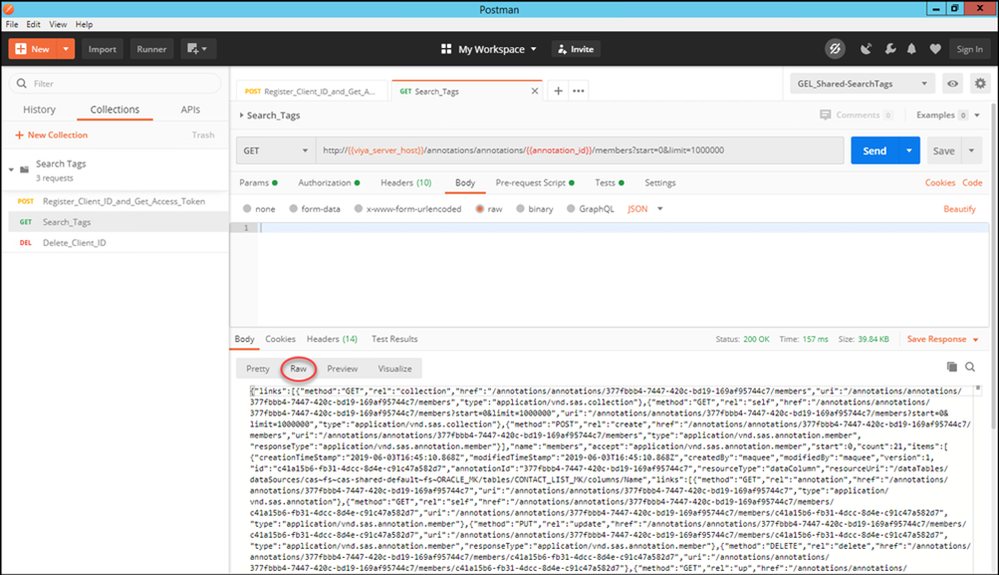
Task: Click the sync status icon
Action: pyautogui.click(x=835, y=49)
